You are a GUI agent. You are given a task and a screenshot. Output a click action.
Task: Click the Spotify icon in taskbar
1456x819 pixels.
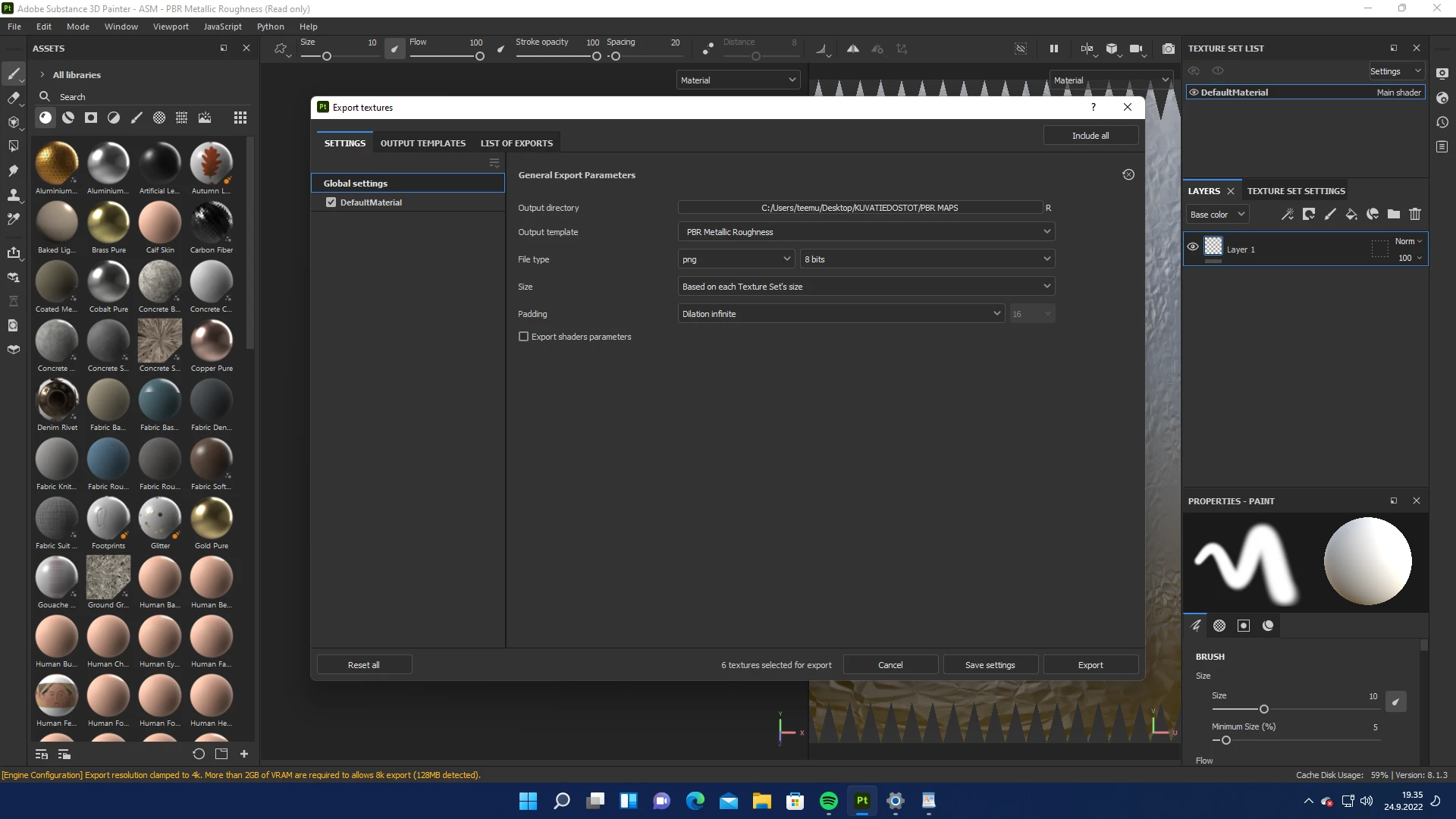coord(828,801)
